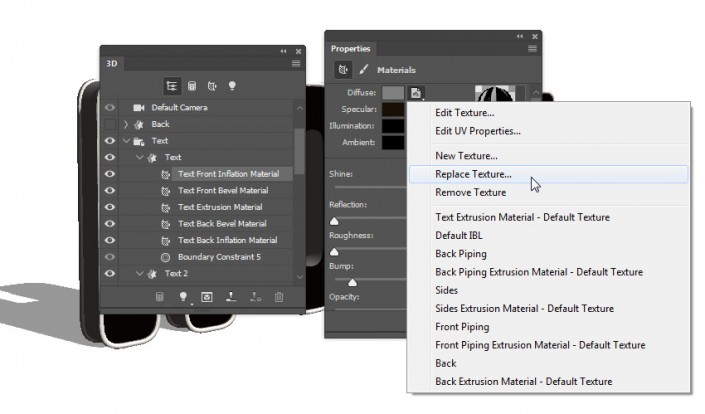705x414 pixels.
Task: Click the Roughness slider handle
Action: 335,252
